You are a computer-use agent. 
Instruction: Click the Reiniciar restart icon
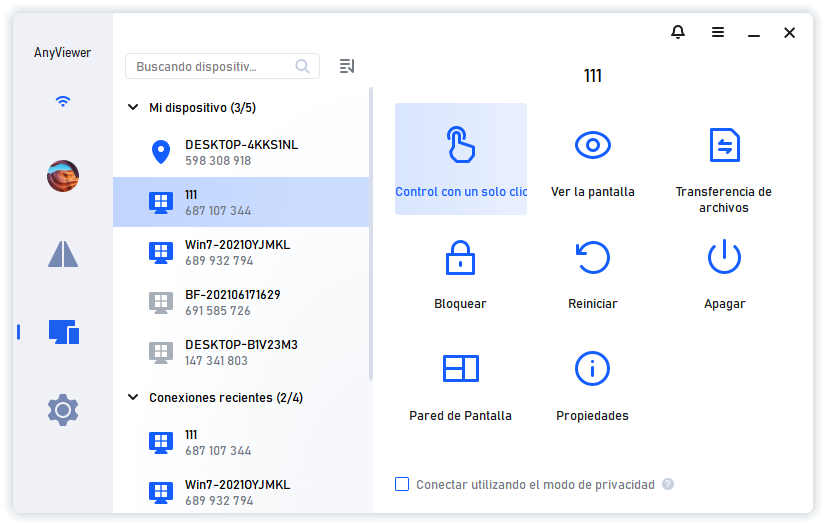coord(593,258)
